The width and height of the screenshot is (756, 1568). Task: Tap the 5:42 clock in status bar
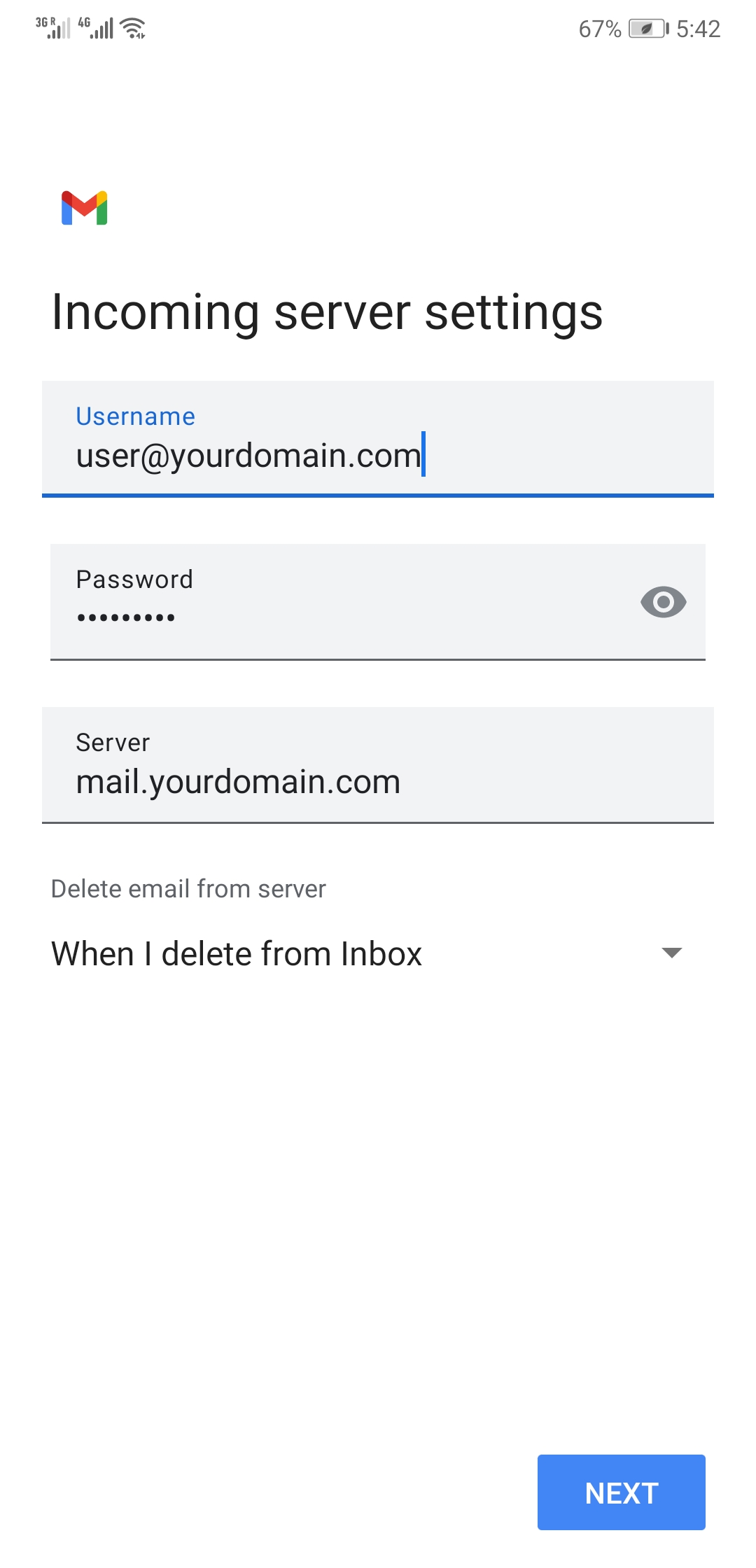(x=698, y=29)
